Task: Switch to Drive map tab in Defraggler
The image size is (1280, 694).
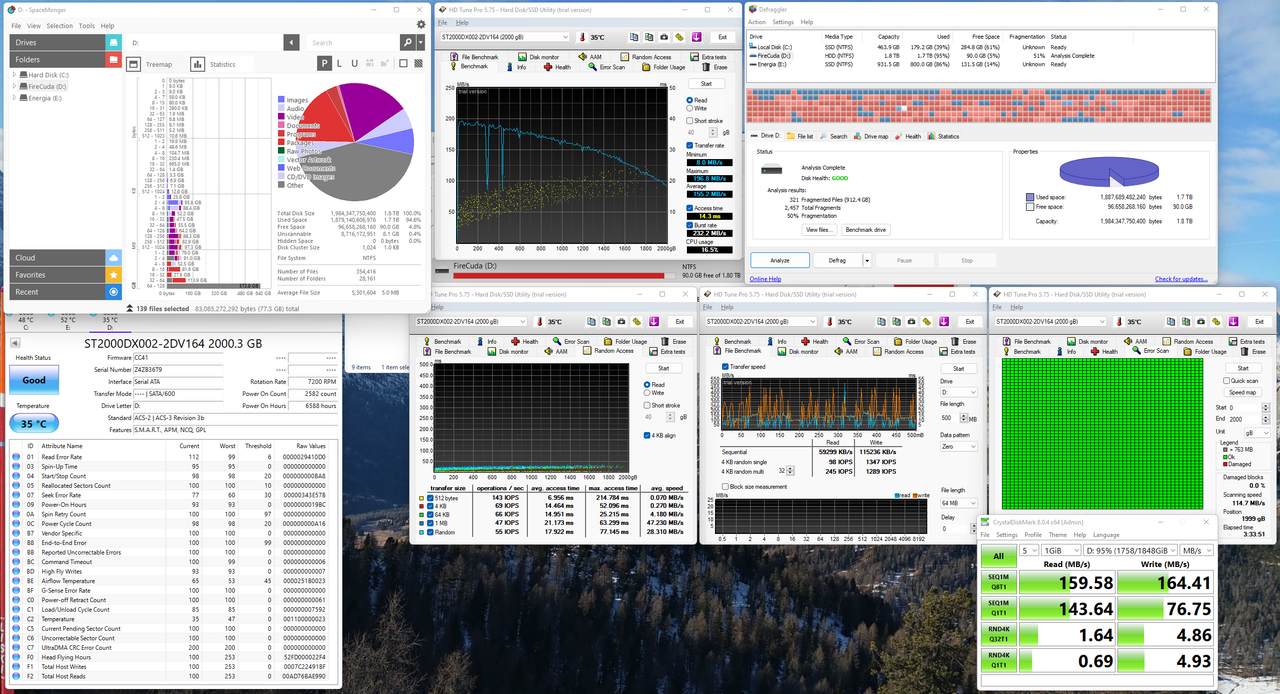Action: point(871,136)
